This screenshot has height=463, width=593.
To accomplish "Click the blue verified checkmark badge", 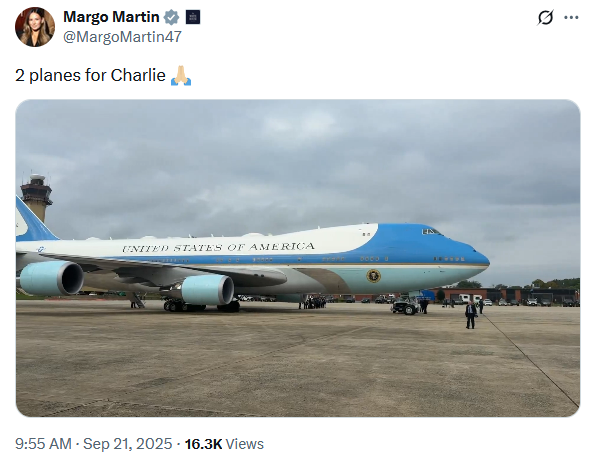I will click(171, 17).
